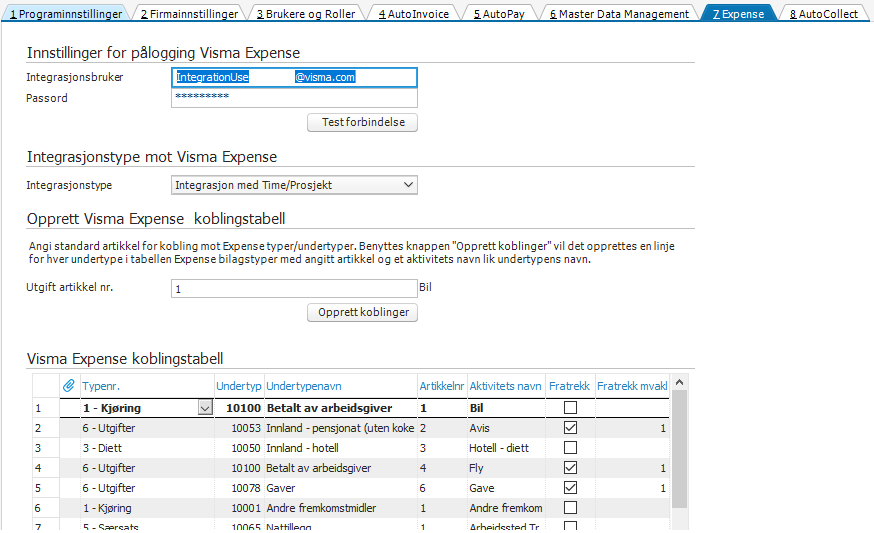Image resolution: width=874 pixels, height=533 pixels.
Task: Uncheck Fratrekk for Fly row
Action: (570, 468)
